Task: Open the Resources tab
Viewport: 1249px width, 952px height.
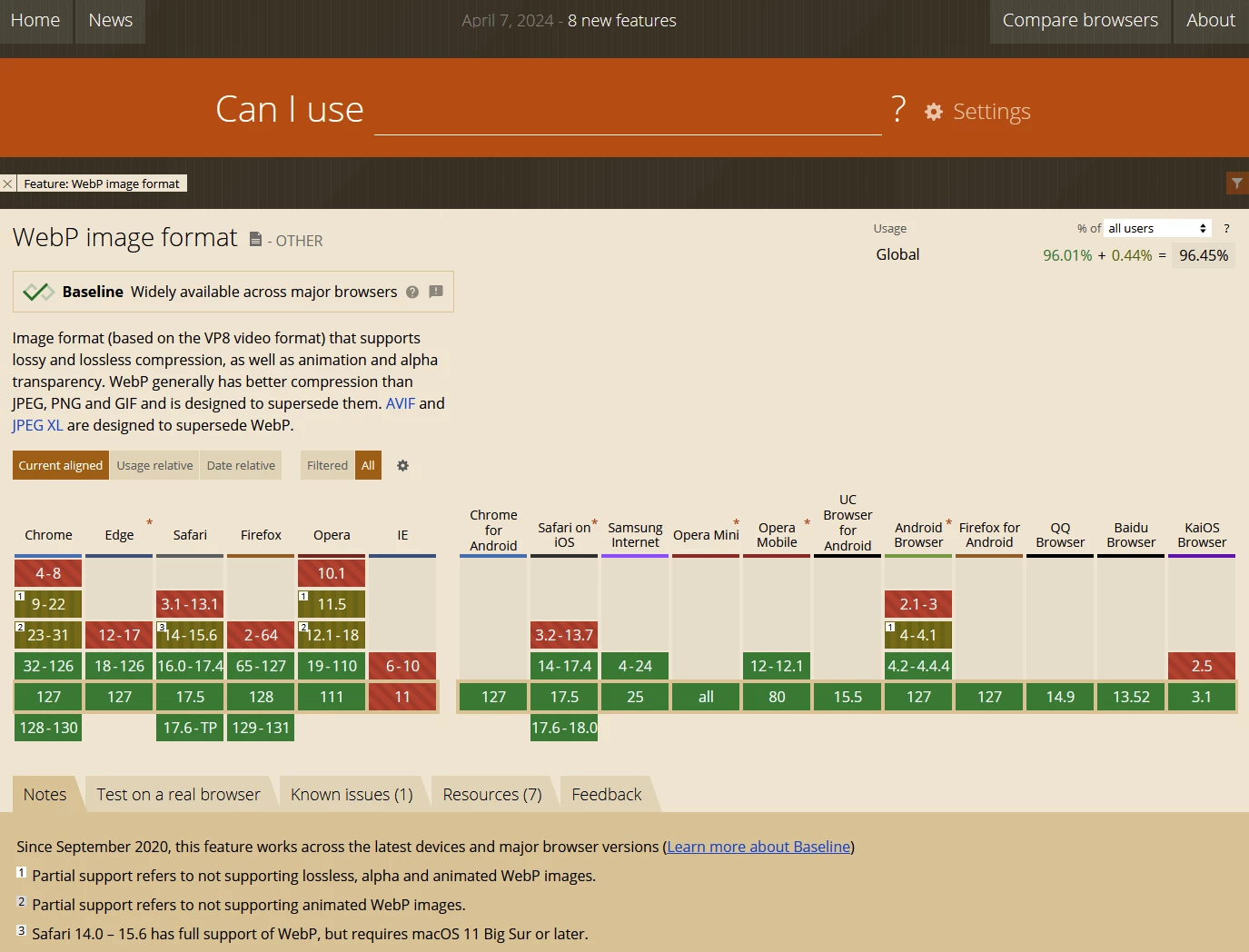Action: click(492, 795)
